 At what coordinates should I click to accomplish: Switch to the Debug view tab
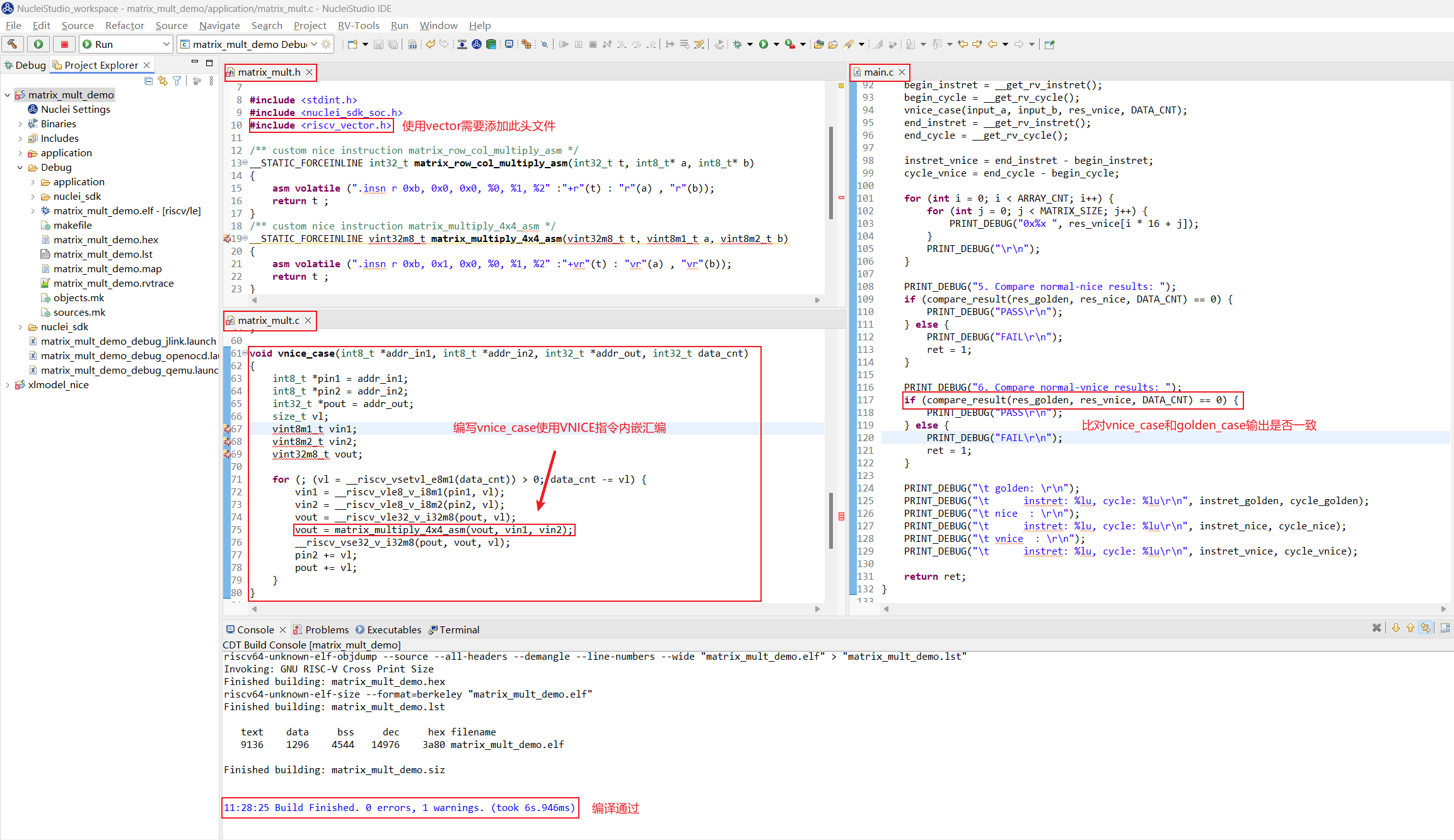pyautogui.click(x=25, y=65)
